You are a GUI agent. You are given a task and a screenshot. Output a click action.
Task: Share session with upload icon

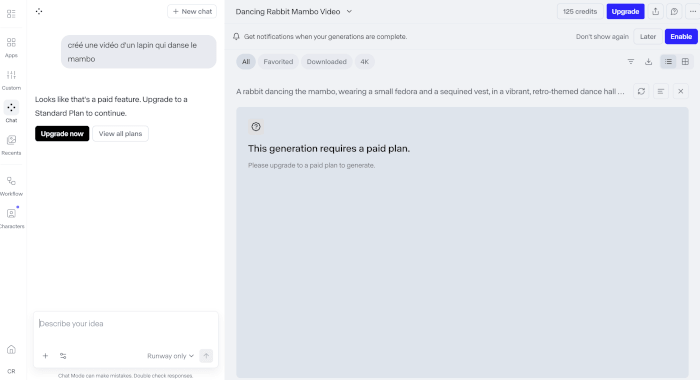pos(655,12)
